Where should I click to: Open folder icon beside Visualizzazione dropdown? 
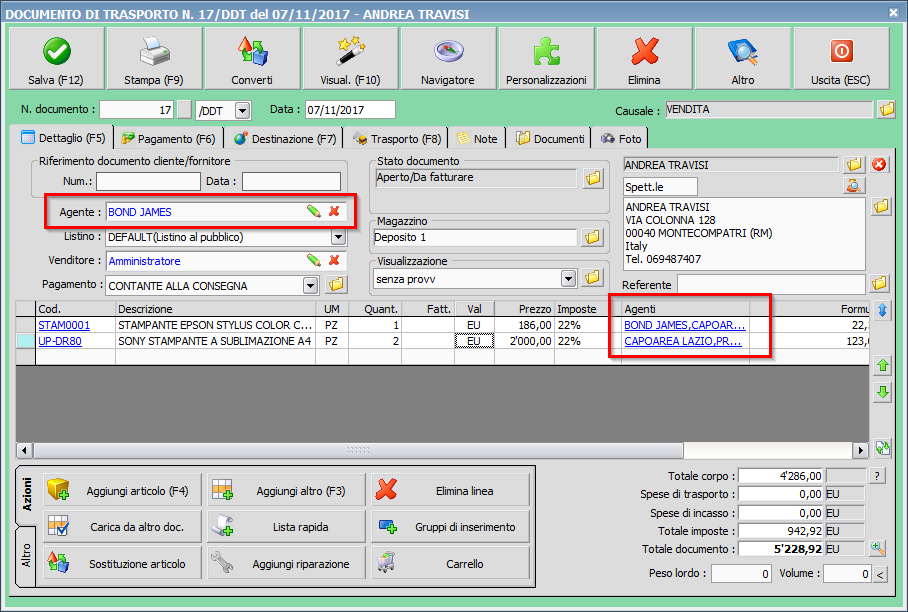coord(592,278)
